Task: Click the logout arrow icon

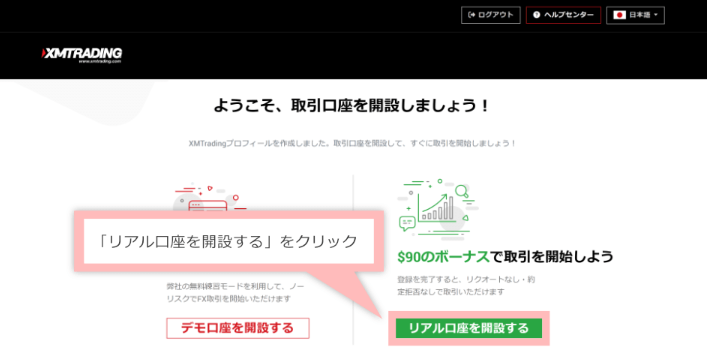Action: [x=472, y=15]
